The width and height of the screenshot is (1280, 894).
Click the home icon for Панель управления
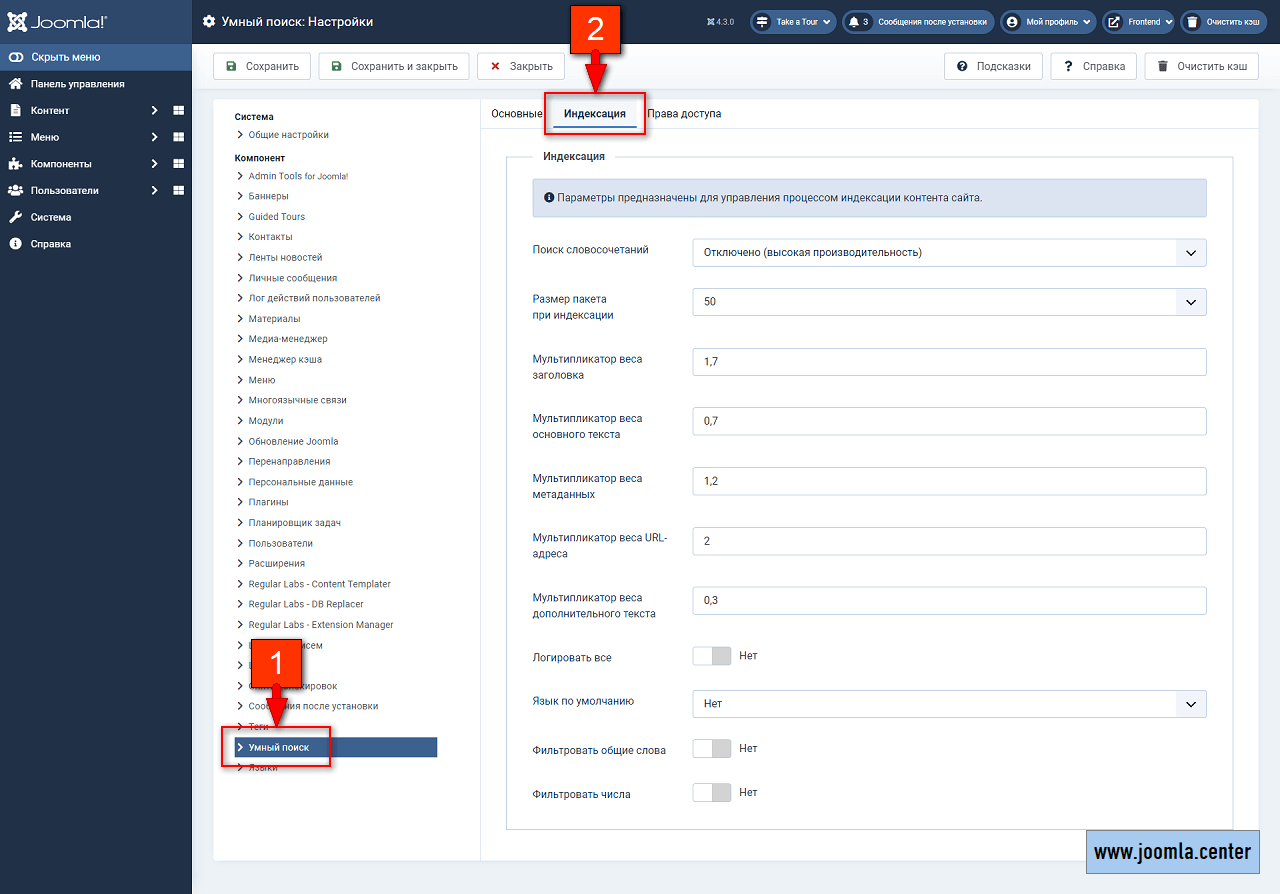(x=15, y=84)
